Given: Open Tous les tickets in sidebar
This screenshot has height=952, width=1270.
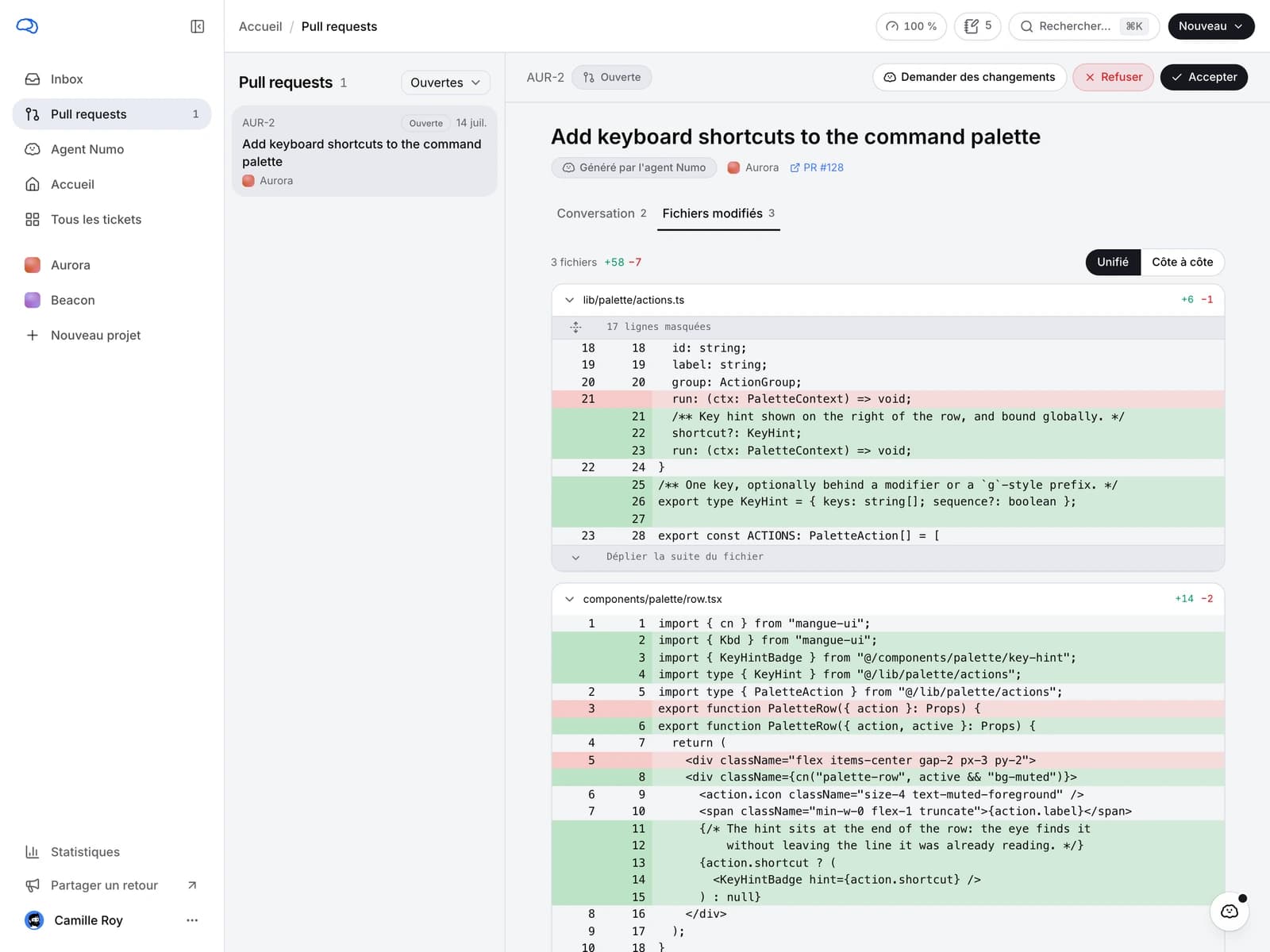Looking at the screenshot, I should coord(112,220).
